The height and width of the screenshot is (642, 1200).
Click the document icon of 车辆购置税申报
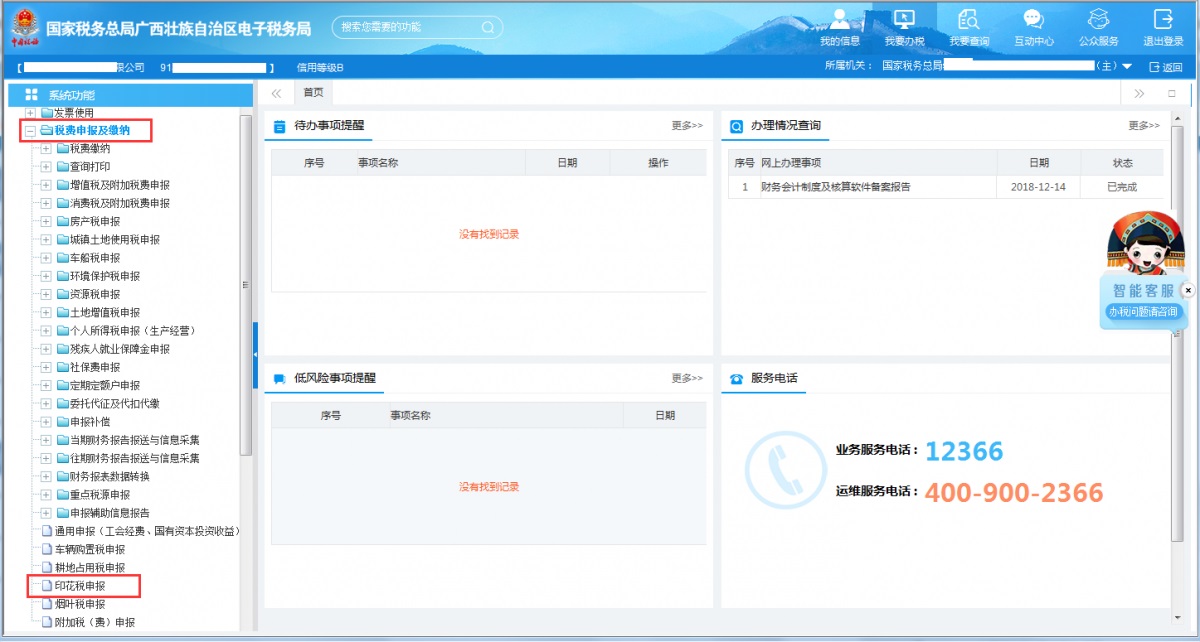click(46, 549)
